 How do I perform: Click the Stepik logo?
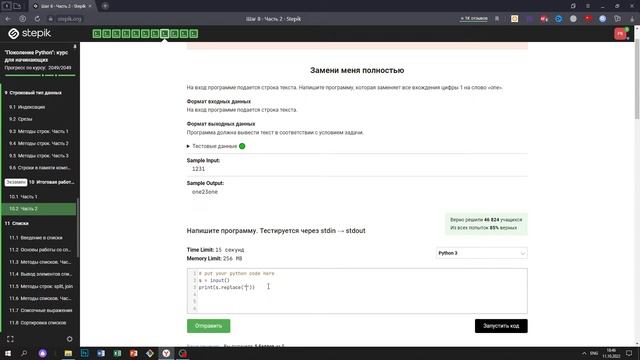[29, 33]
